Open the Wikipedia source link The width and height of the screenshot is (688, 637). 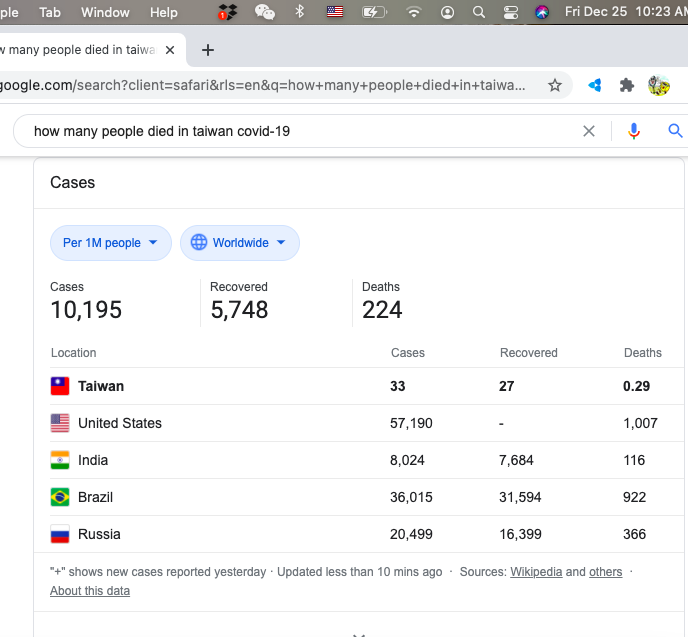tap(536, 572)
